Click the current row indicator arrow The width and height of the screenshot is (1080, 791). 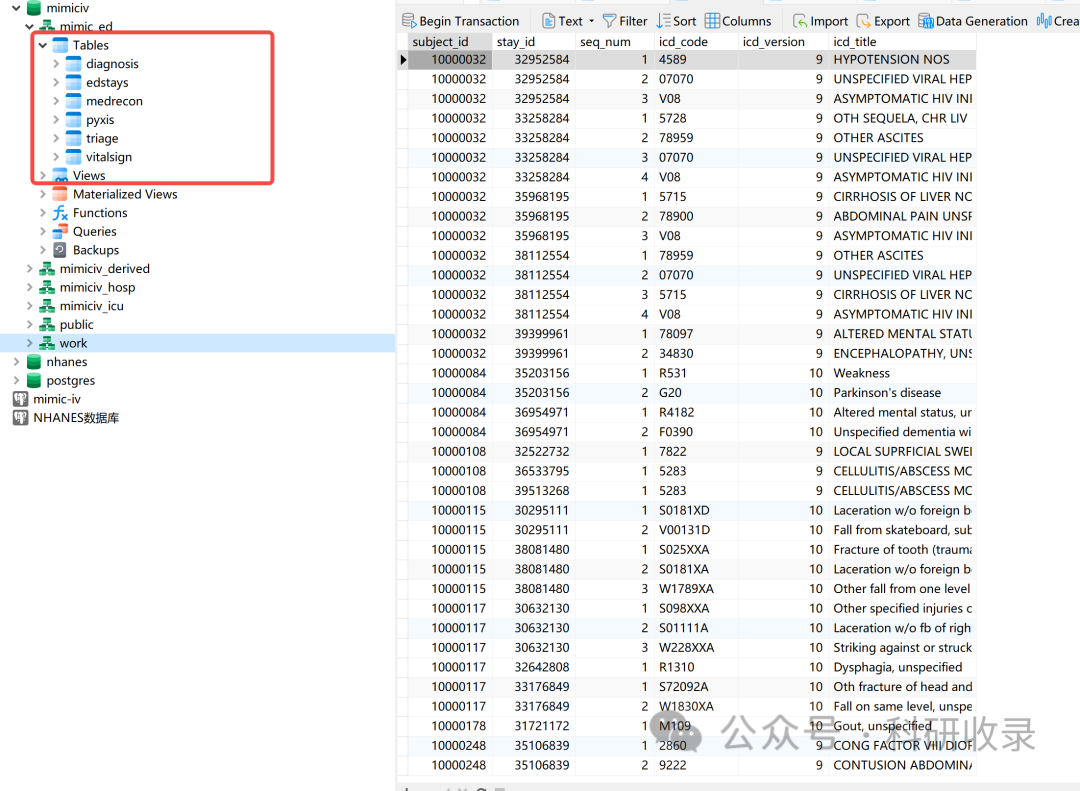click(x=403, y=60)
